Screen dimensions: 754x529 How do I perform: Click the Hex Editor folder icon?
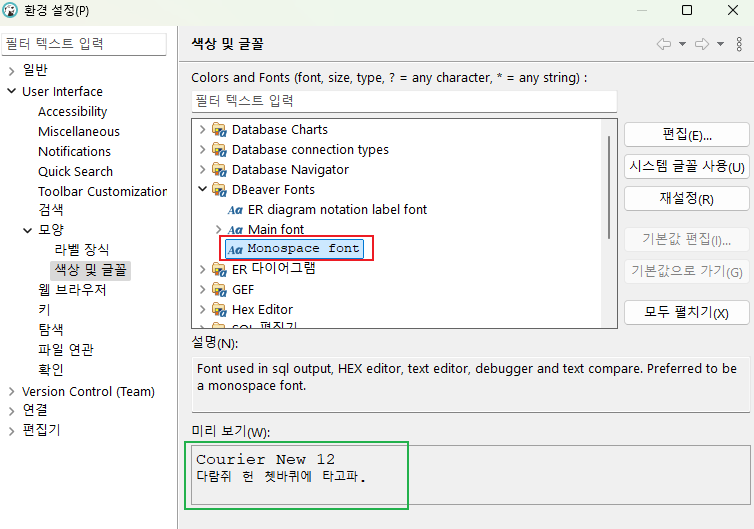(219, 309)
